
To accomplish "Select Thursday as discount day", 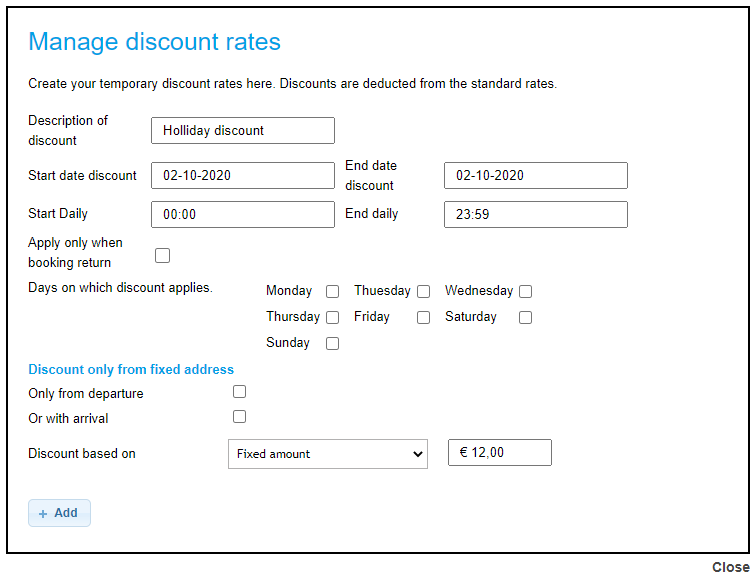I will (x=333, y=318).
